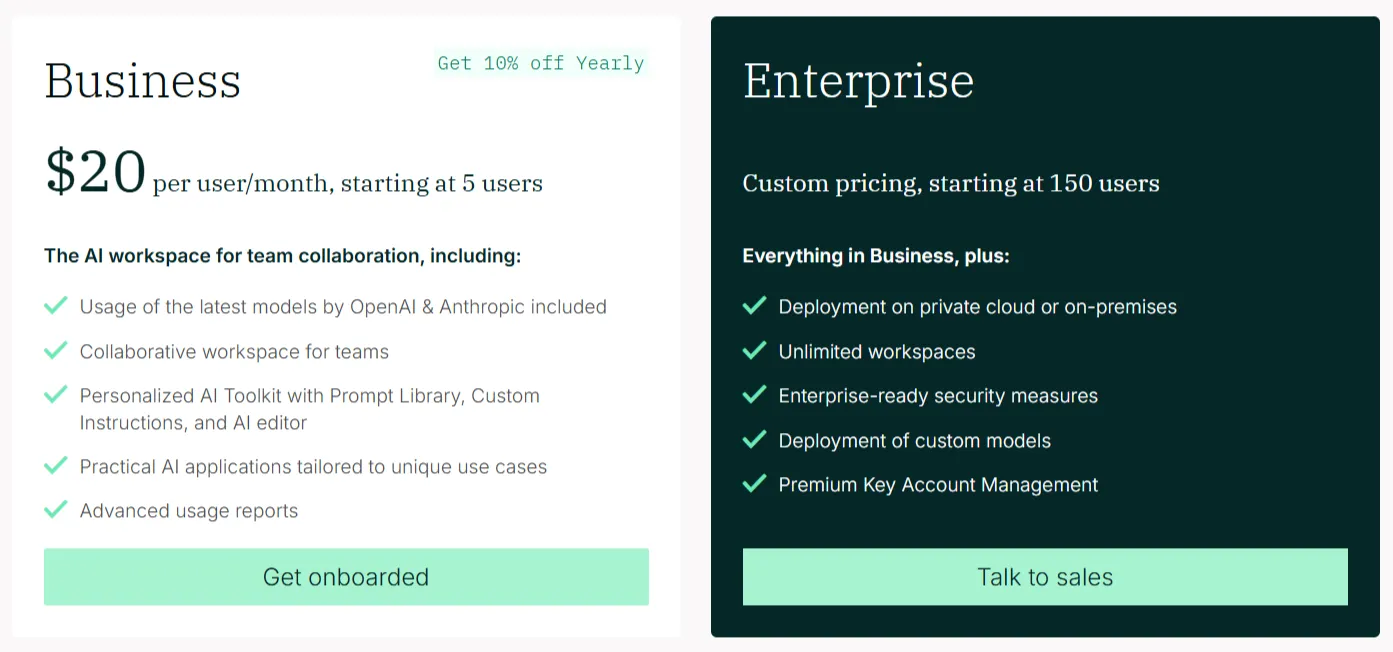Click the checkmark beside 'Usage of the latest models'

[56, 306]
